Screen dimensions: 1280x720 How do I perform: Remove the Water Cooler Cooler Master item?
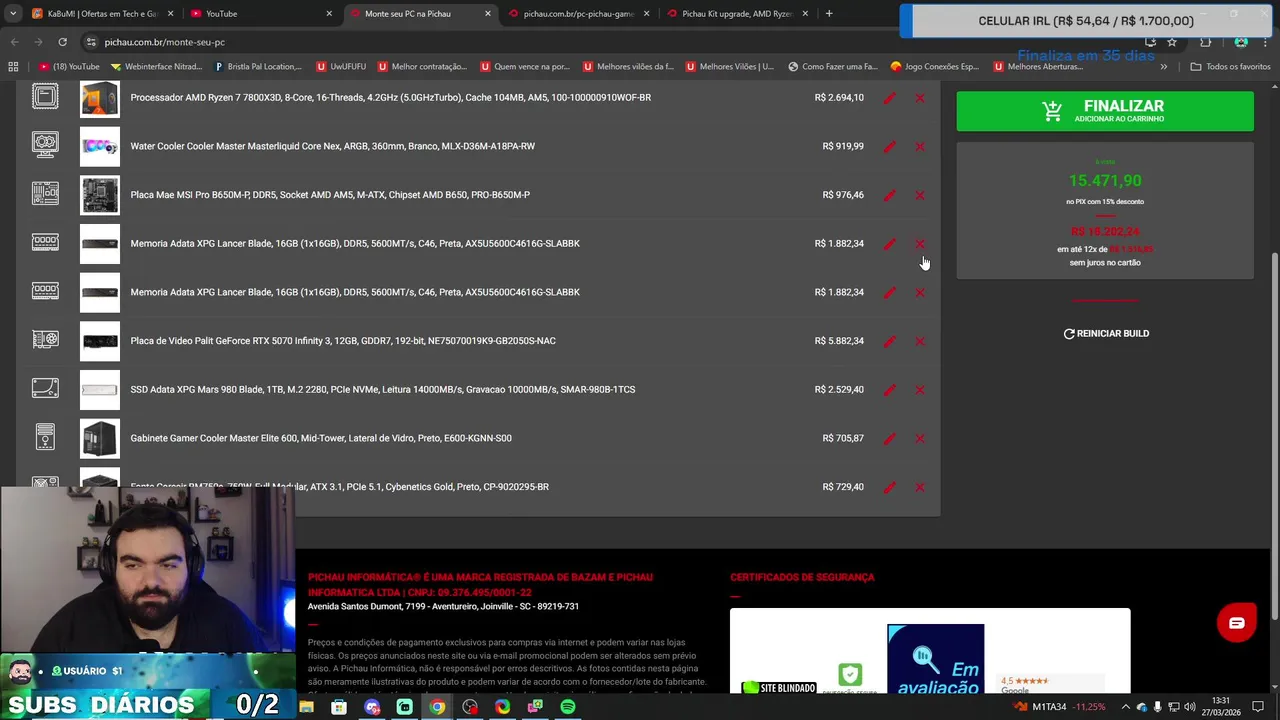tap(920, 146)
